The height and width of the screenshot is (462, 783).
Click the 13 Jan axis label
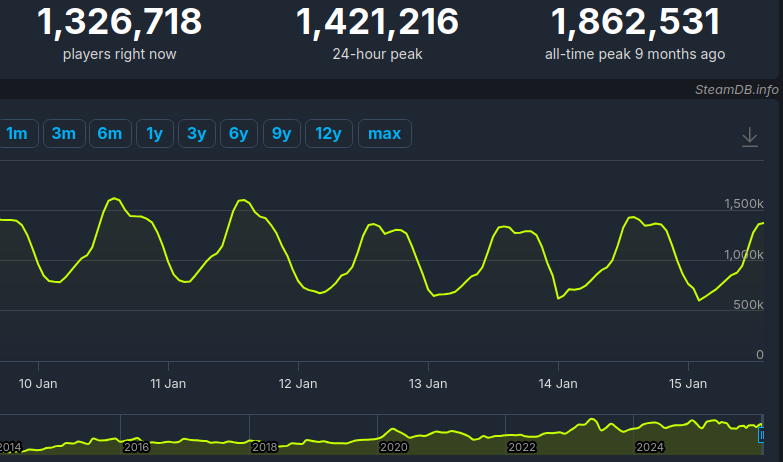[x=428, y=384]
